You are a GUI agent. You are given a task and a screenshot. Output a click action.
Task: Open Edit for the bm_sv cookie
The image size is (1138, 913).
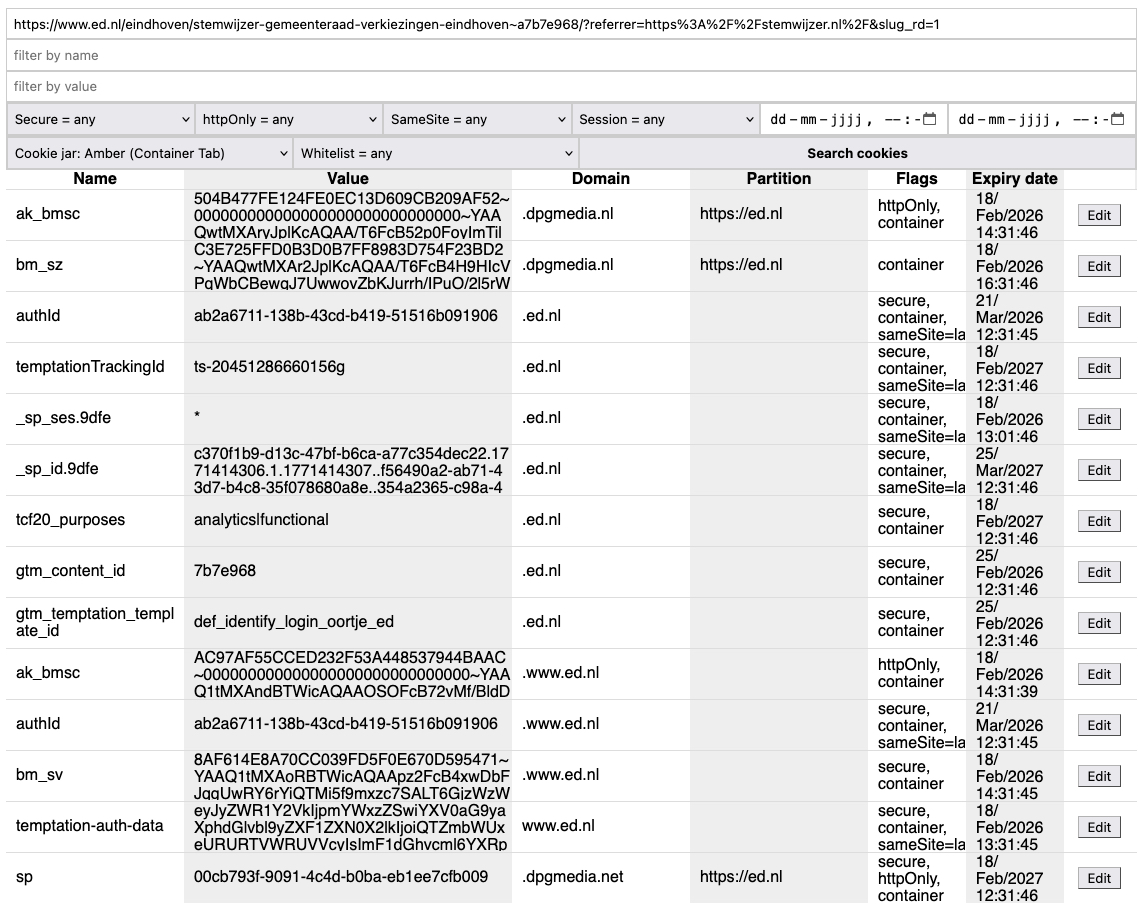point(1099,776)
